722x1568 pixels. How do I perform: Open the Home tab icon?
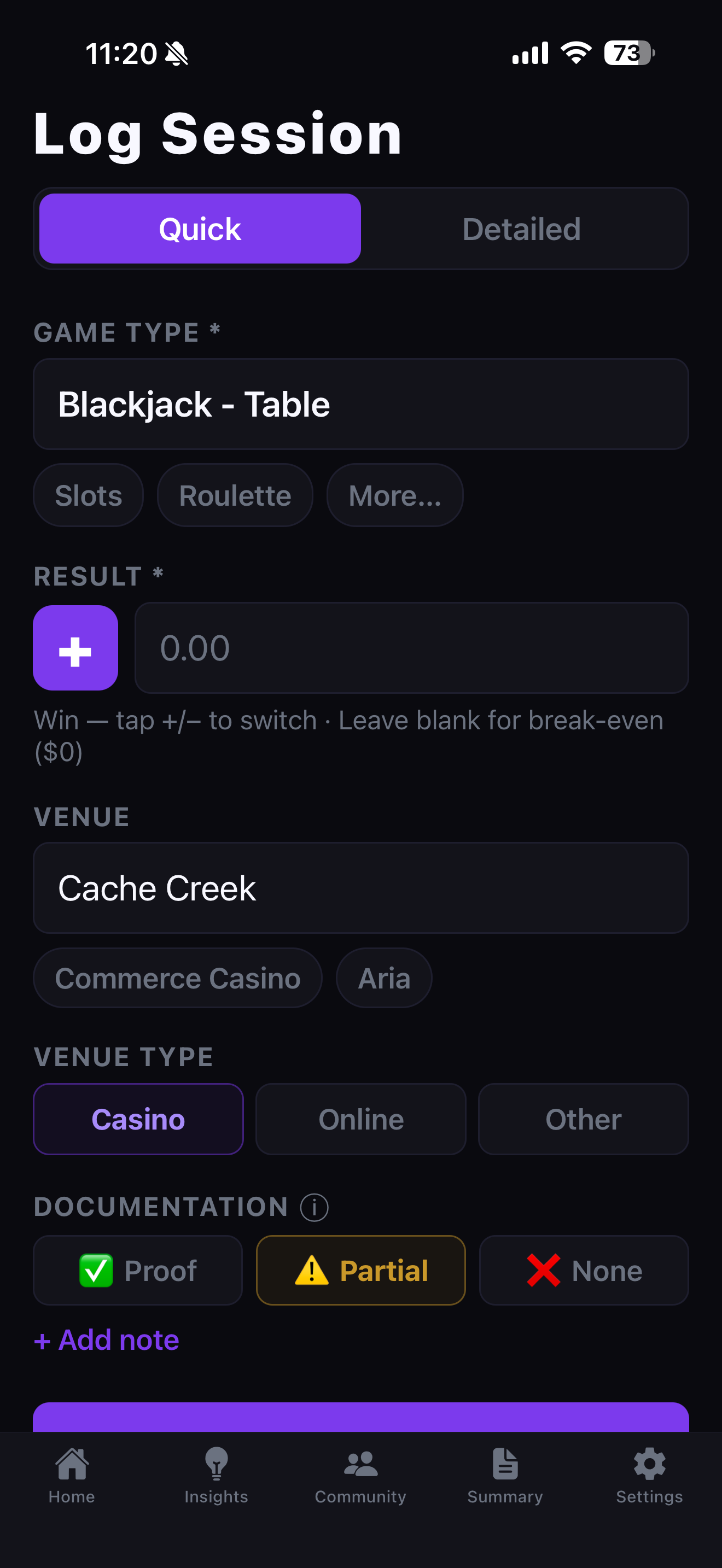tap(72, 1464)
